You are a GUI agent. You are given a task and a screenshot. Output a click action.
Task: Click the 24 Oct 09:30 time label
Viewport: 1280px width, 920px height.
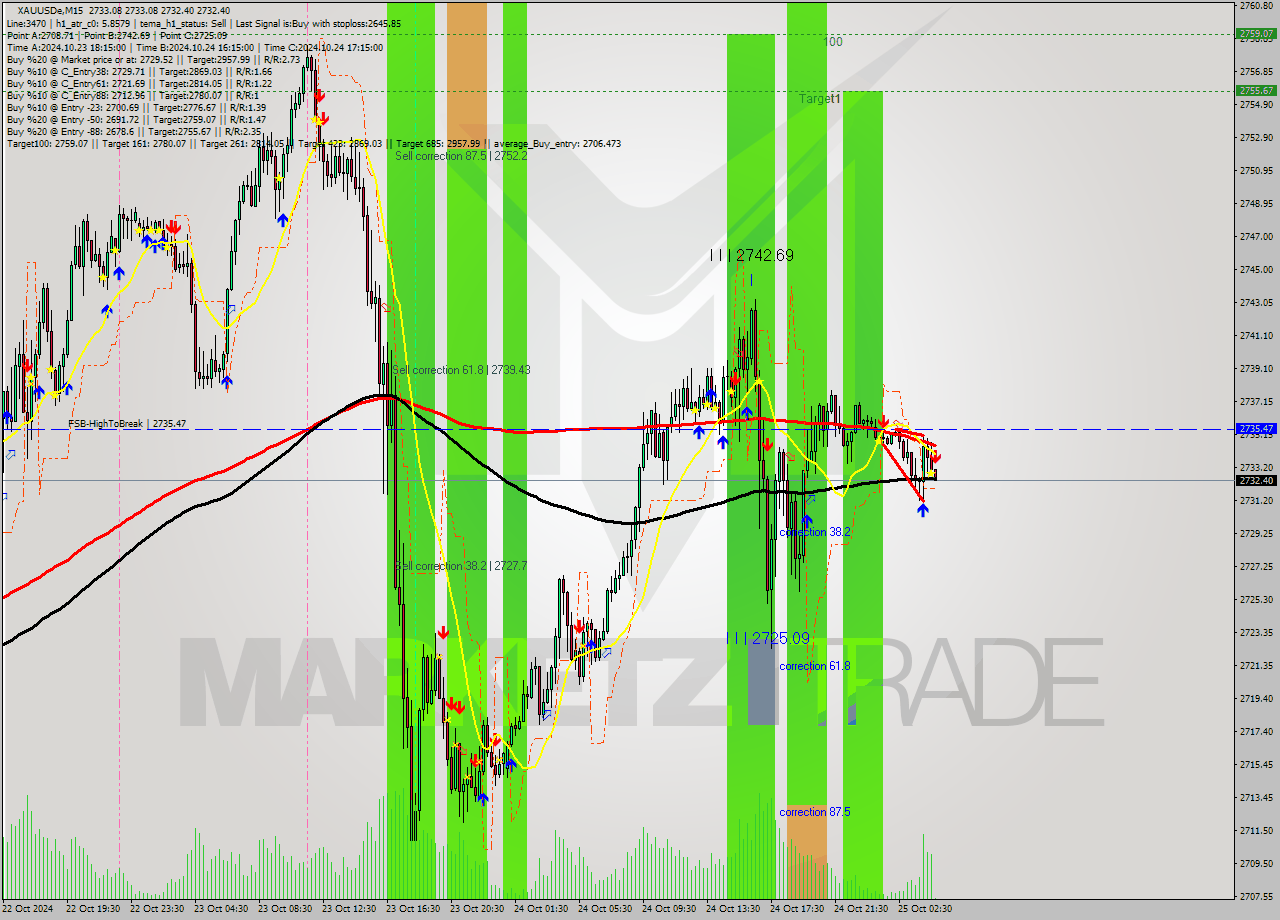(x=670, y=909)
